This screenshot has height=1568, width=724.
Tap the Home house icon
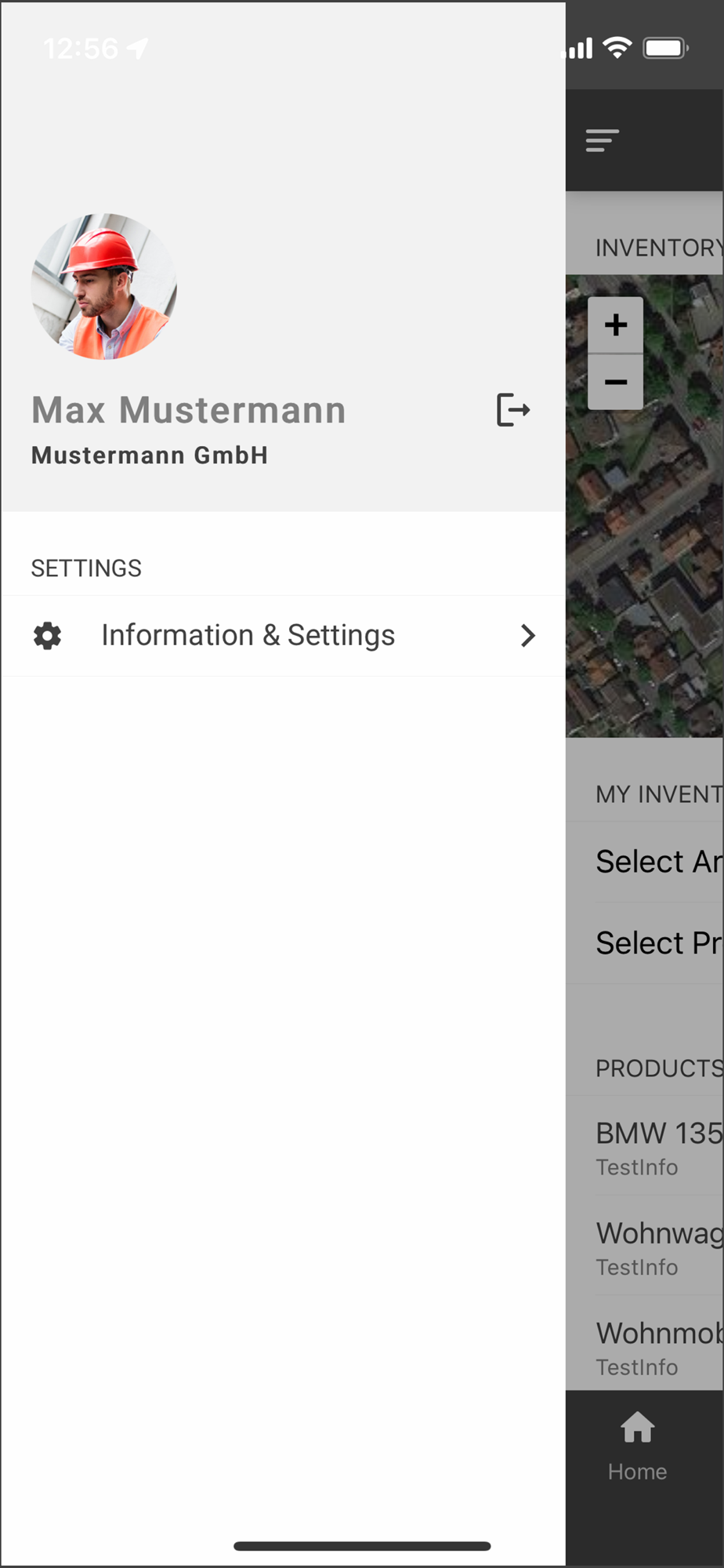point(638,1428)
